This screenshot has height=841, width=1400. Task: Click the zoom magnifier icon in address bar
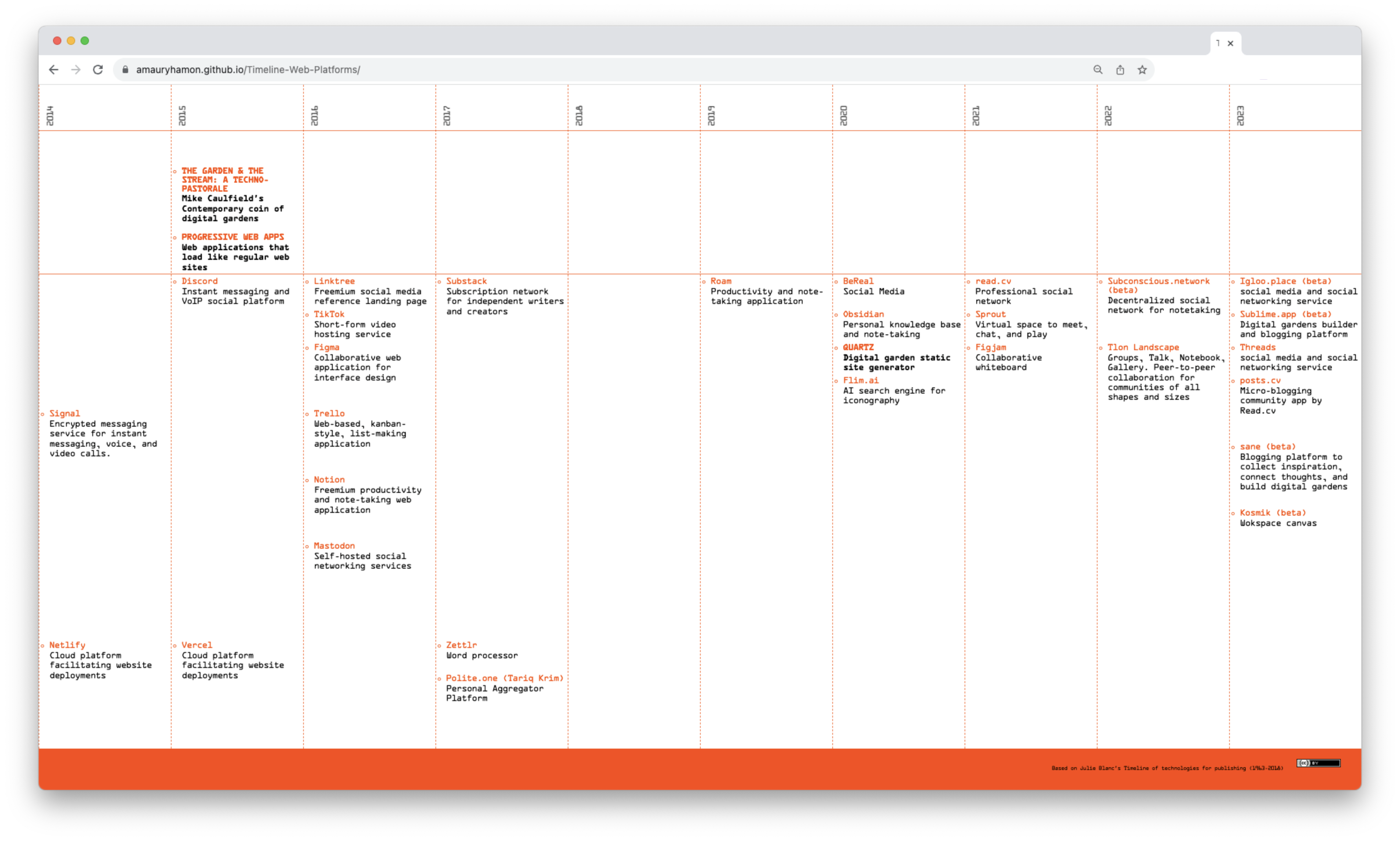tap(1098, 70)
